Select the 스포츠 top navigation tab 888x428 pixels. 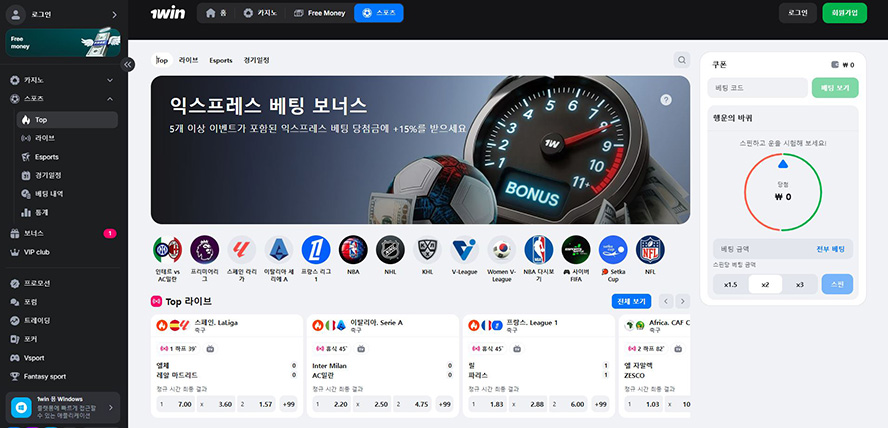pyautogui.click(x=378, y=12)
